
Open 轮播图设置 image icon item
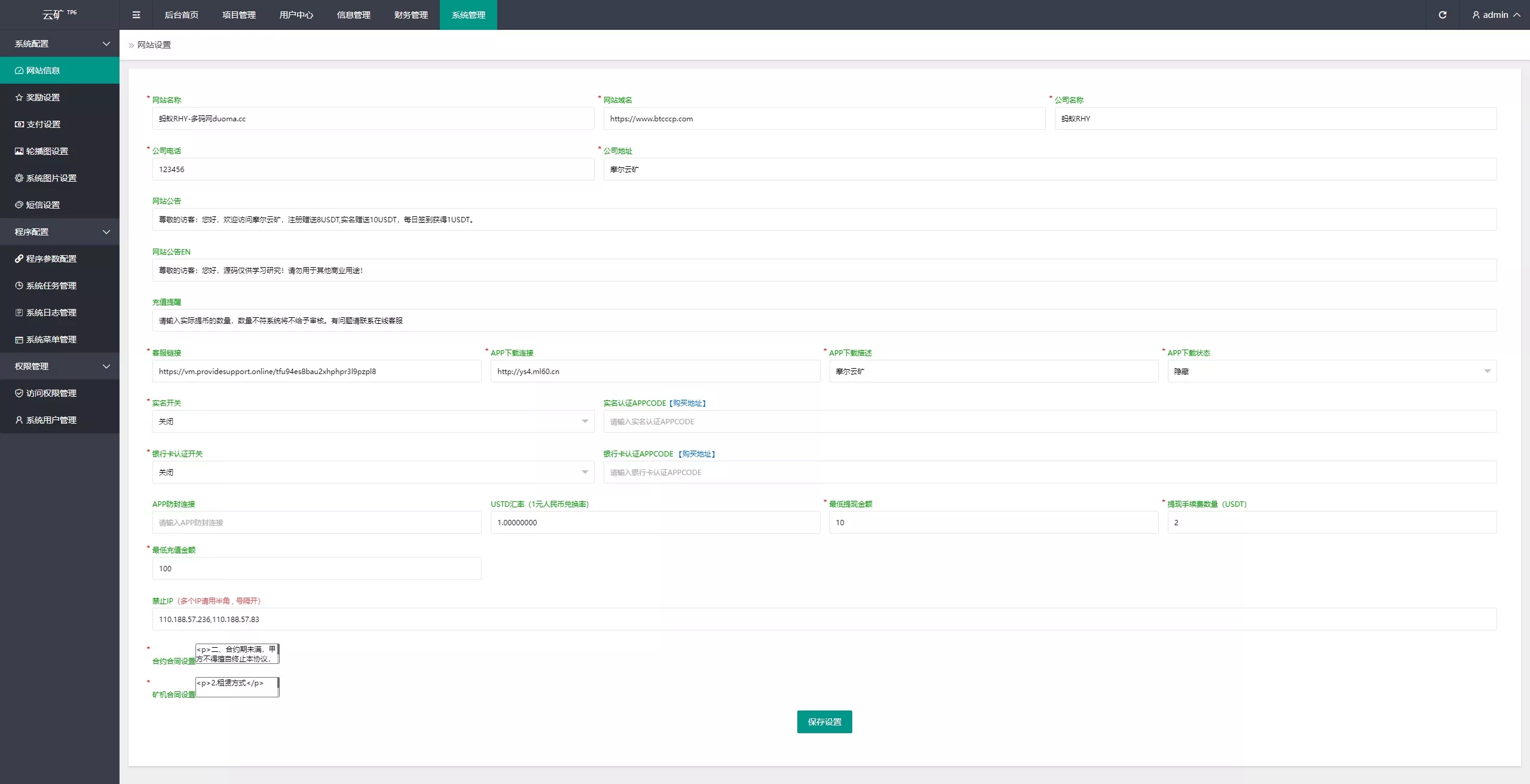[x=47, y=151]
